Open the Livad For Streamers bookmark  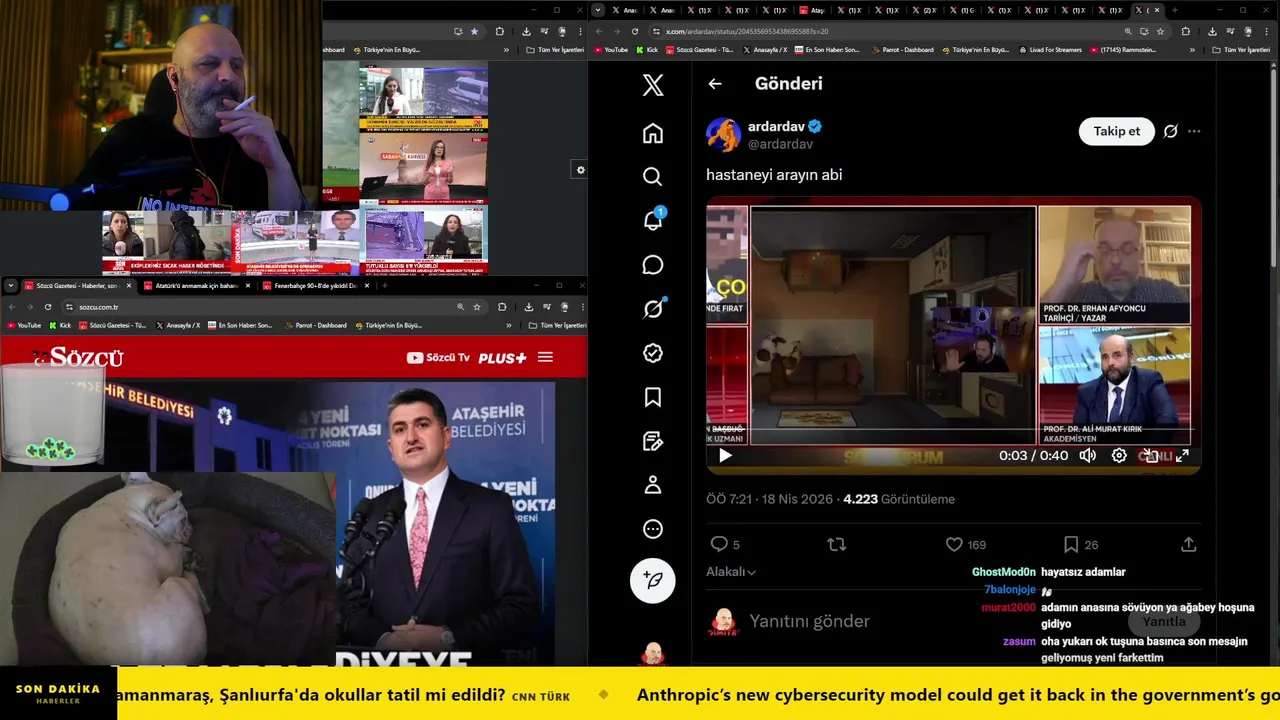(1051, 49)
